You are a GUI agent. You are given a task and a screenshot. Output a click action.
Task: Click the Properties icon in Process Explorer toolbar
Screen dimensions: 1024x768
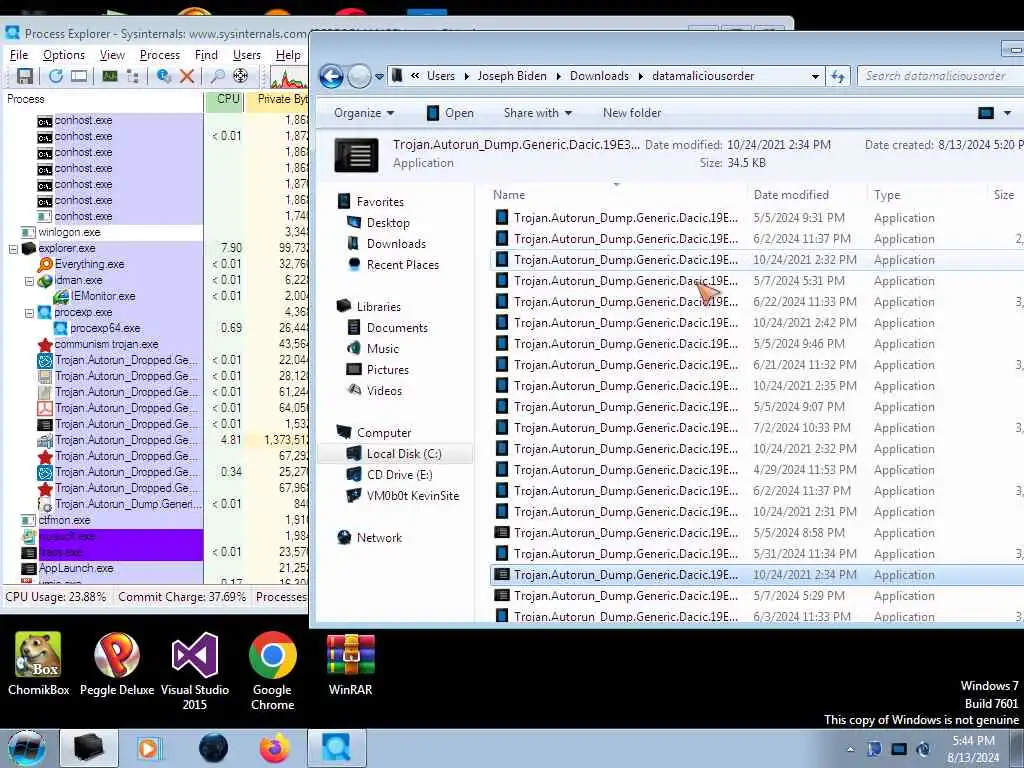click(164, 76)
